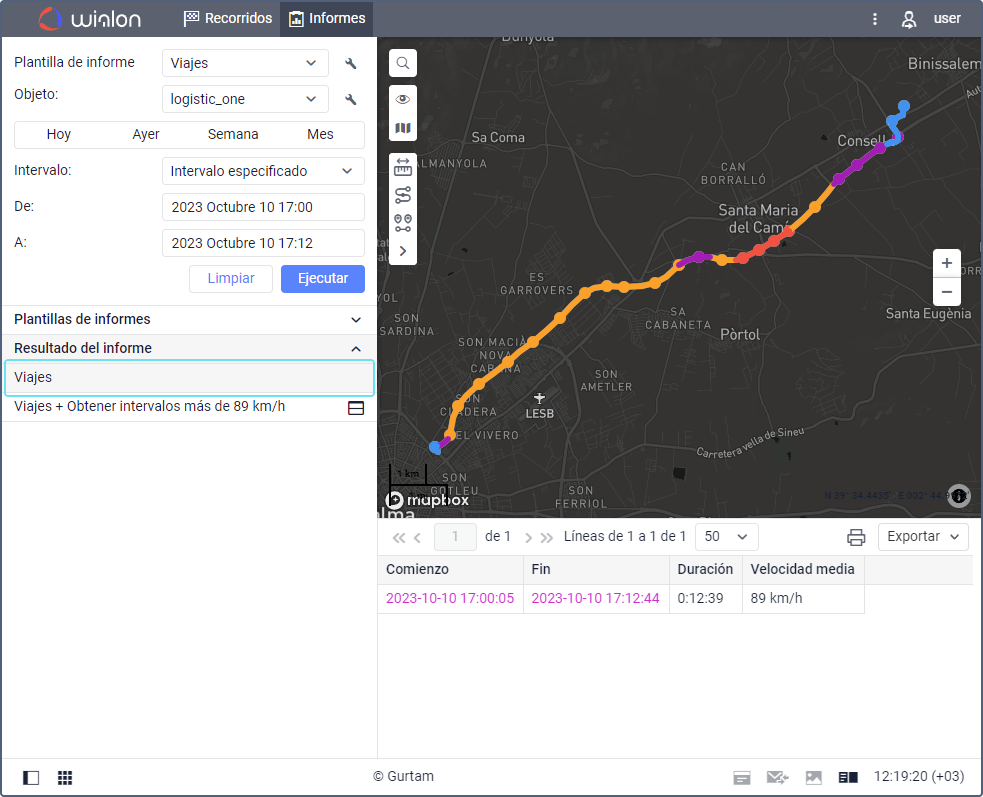Image resolution: width=983 pixels, height=797 pixels.
Task: Select the Semana interval tab
Action: (233, 134)
